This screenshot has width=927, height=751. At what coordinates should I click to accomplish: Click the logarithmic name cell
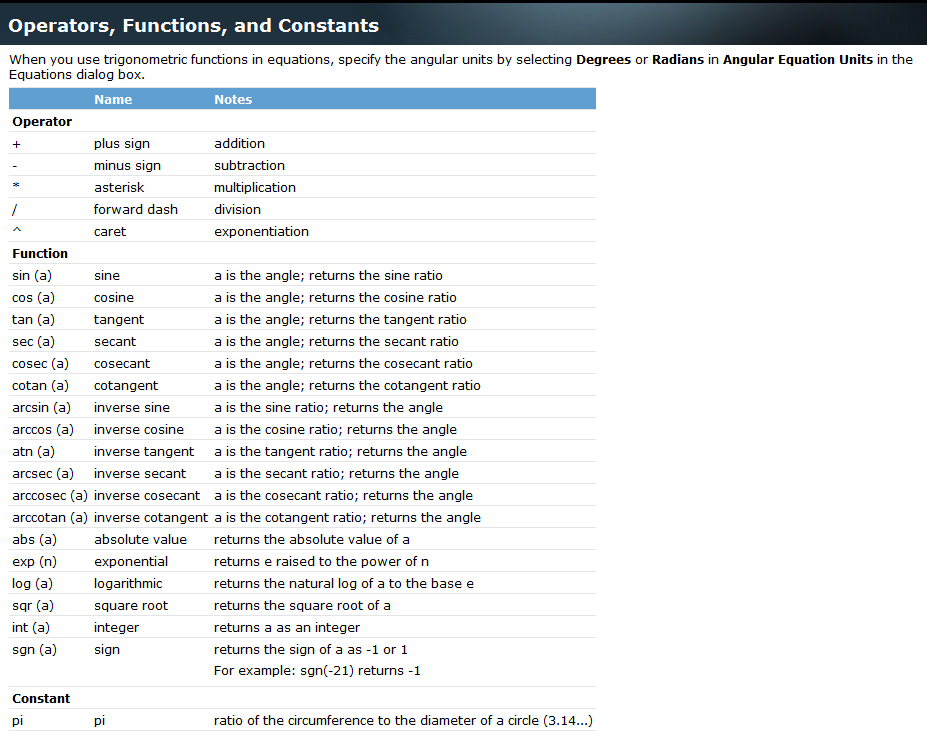click(128, 583)
